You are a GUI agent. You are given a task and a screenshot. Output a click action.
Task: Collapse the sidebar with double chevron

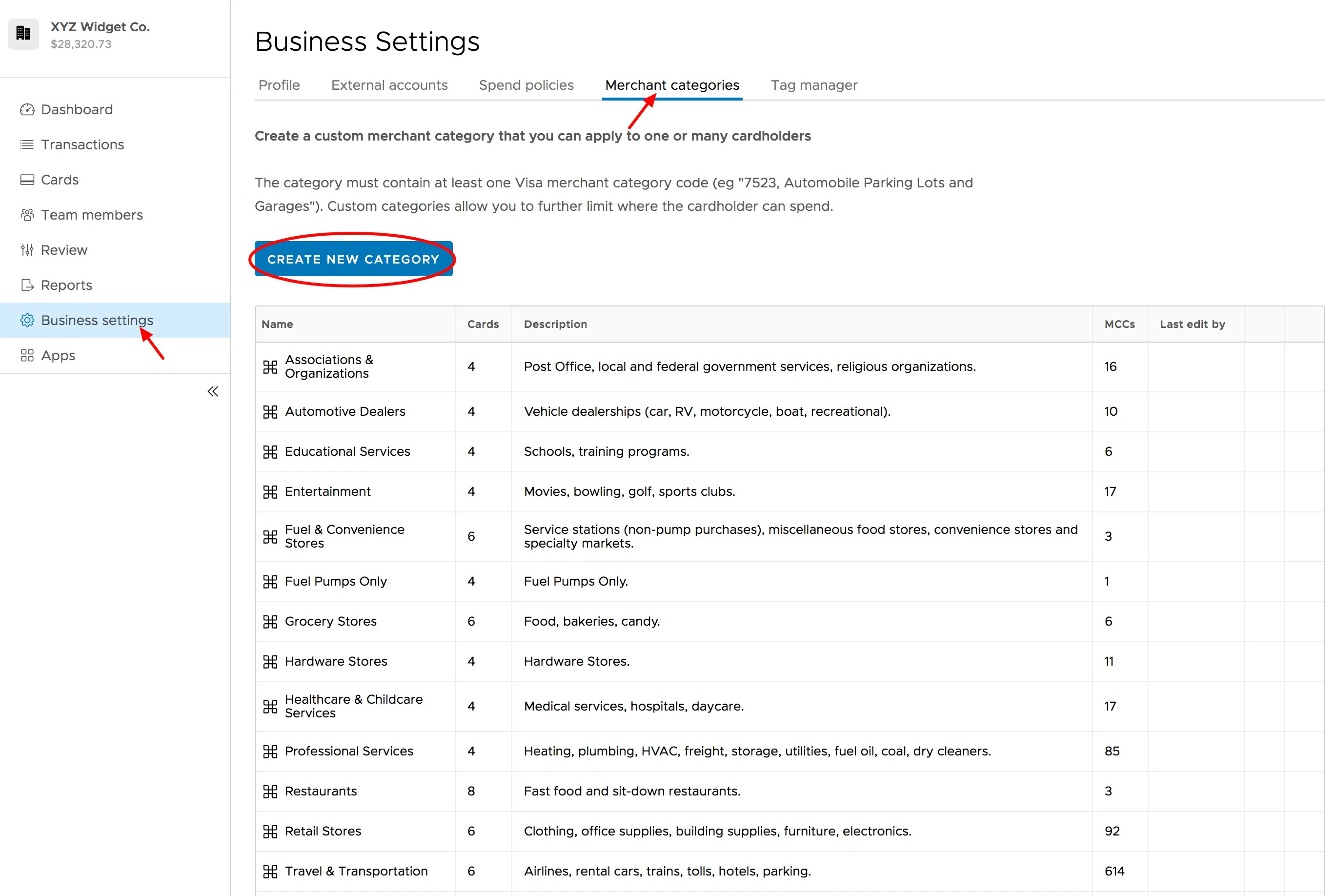213,391
